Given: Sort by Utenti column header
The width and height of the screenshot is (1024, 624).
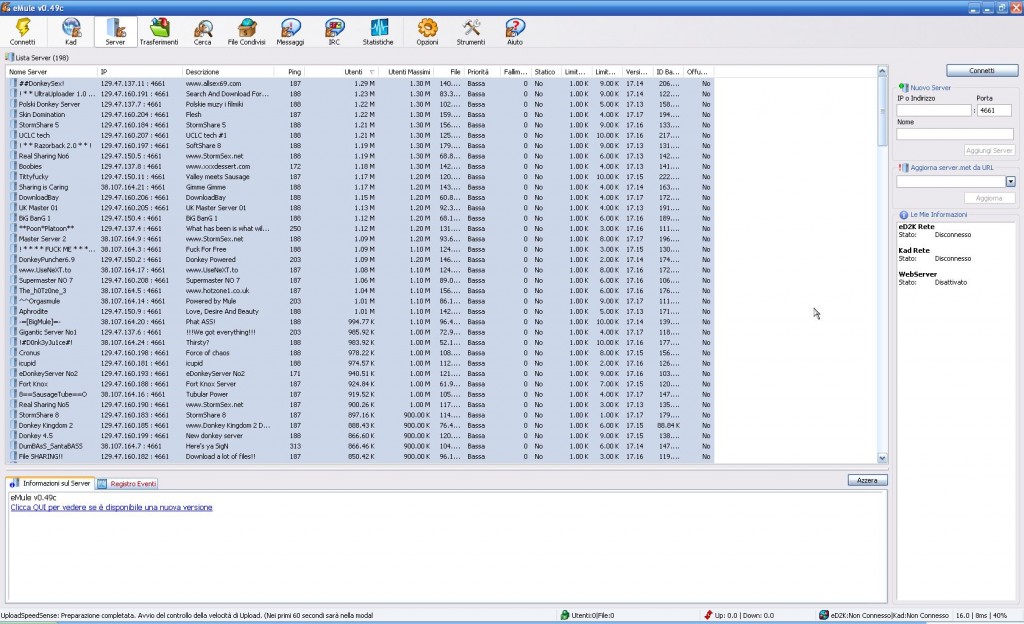Looking at the screenshot, I should tap(342, 72).
